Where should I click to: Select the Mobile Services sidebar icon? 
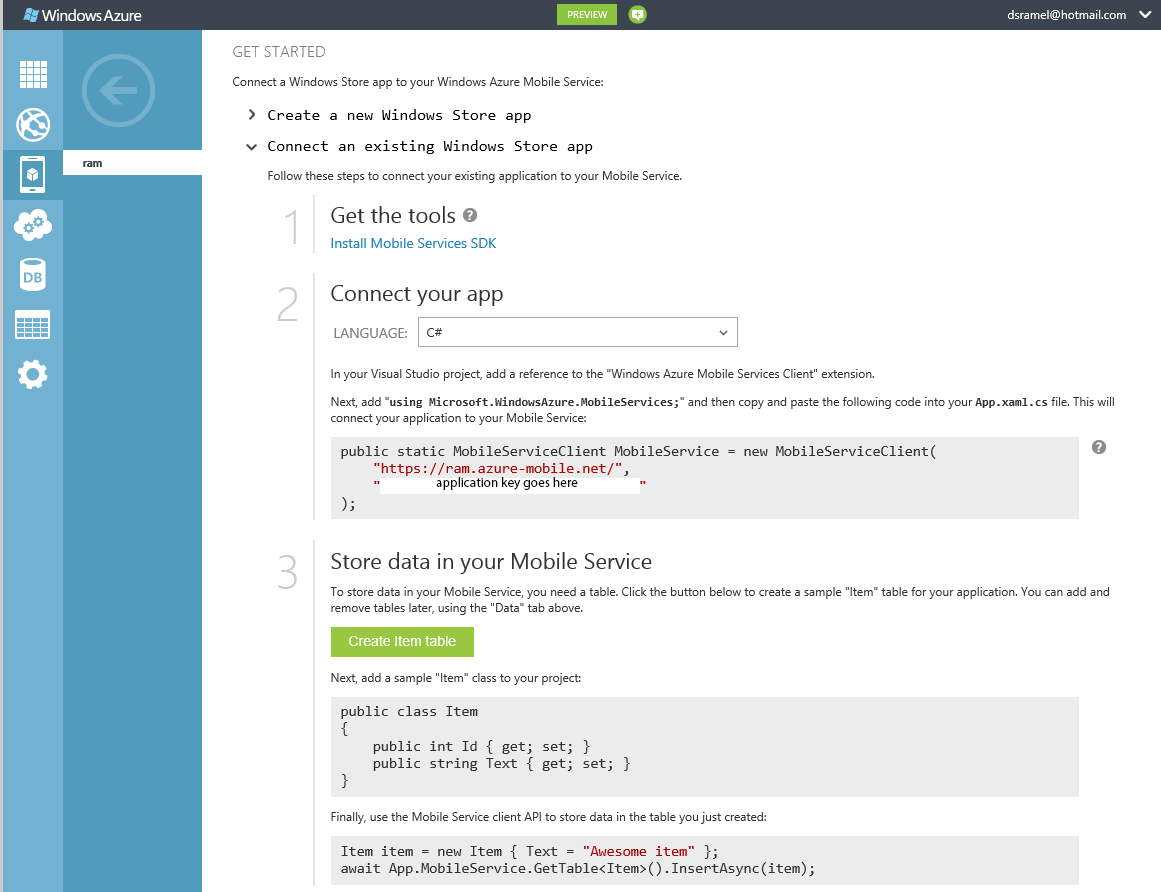tap(33, 175)
